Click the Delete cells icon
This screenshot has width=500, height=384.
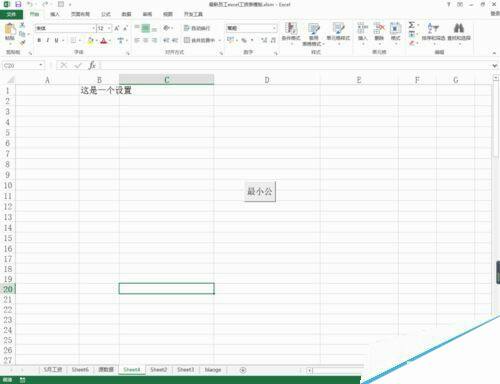pyautogui.click(x=379, y=28)
